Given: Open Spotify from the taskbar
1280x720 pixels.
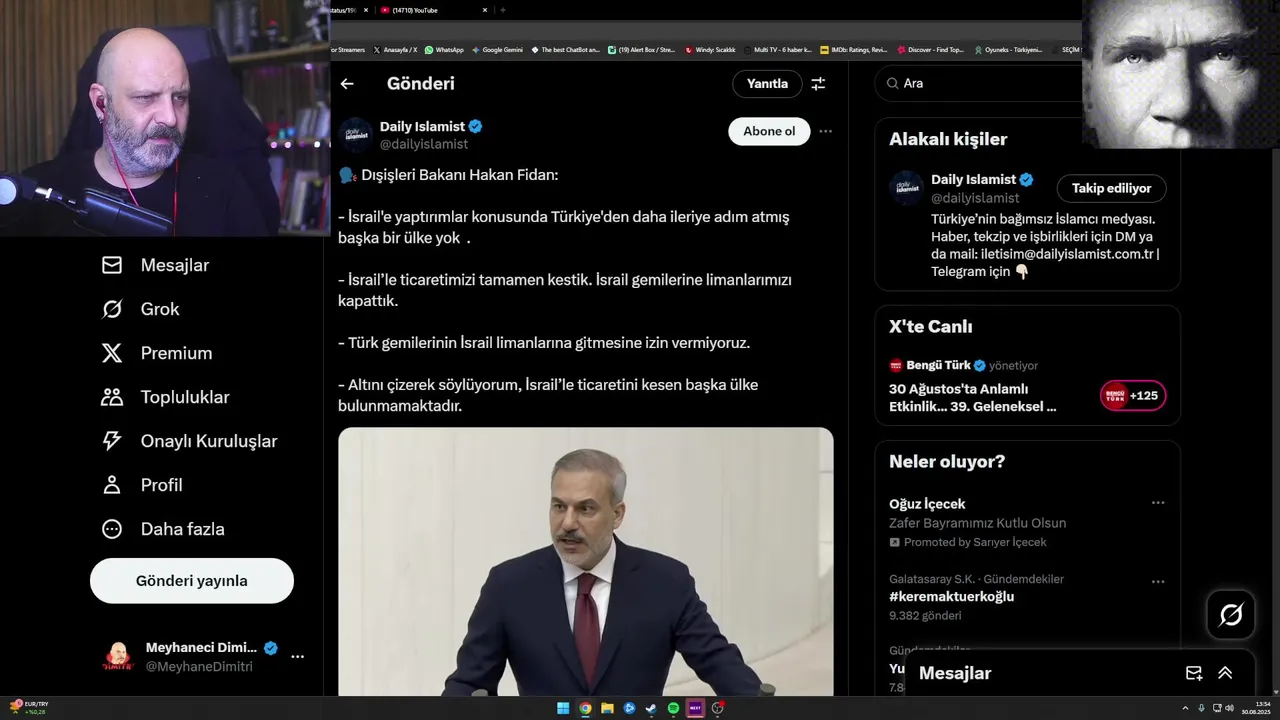Looking at the screenshot, I should (673, 708).
